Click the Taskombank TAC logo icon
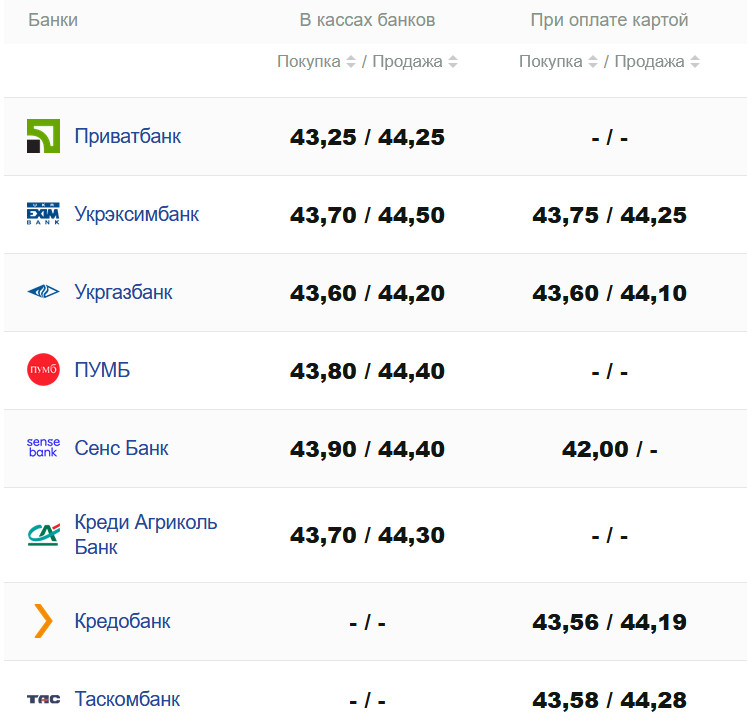Viewport: 747px width, 724px height. (43, 699)
